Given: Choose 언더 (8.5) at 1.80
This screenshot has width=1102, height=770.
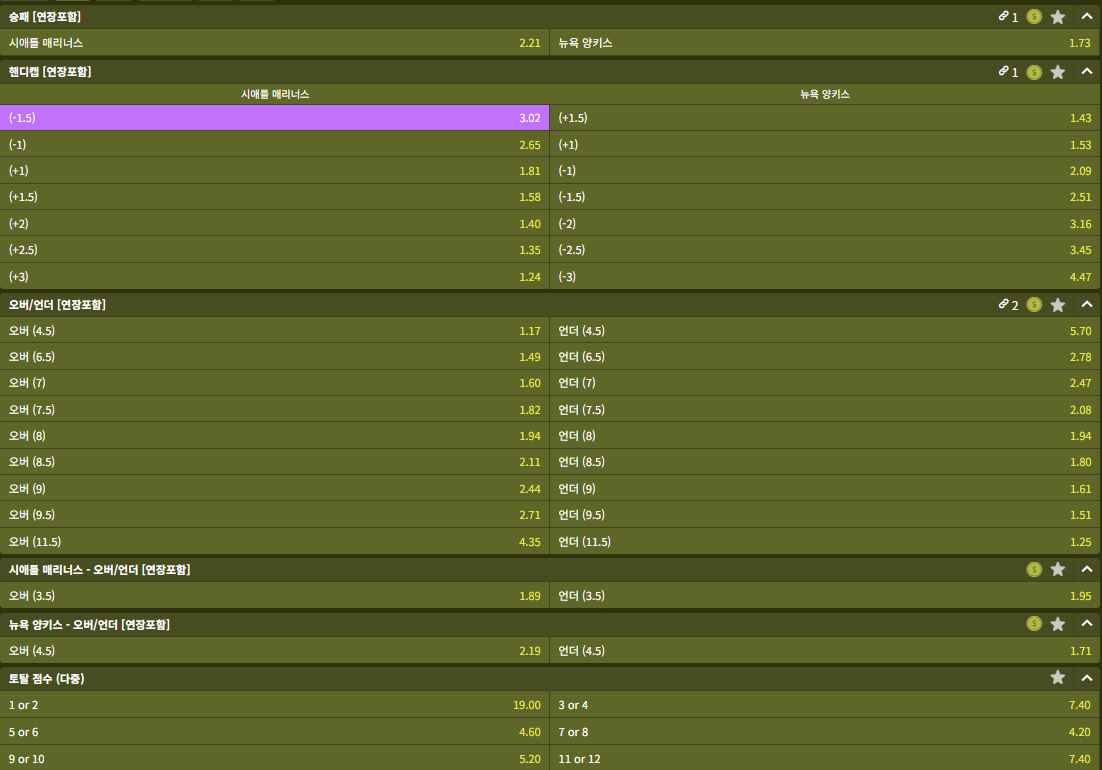Looking at the screenshot, I should pos(825,462).
